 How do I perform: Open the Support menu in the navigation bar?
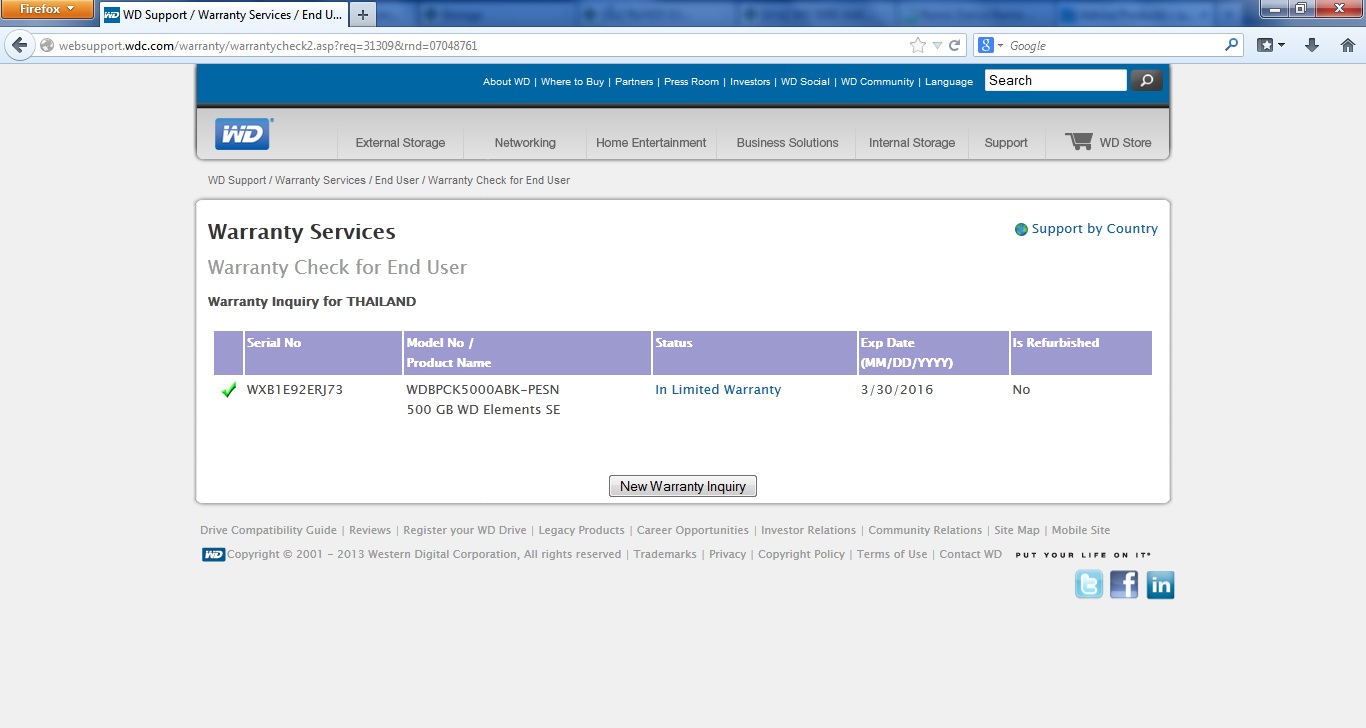tap(1006, 143)
